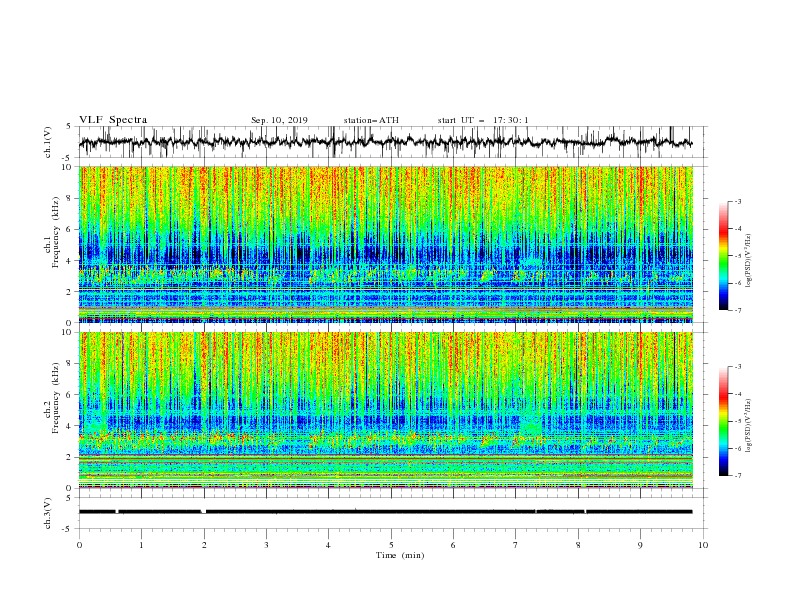Image resolution: width=792 pixels, height=612 pixels.
Task: Click the ch.3 black voltage trace
Action: click(385, 512)
